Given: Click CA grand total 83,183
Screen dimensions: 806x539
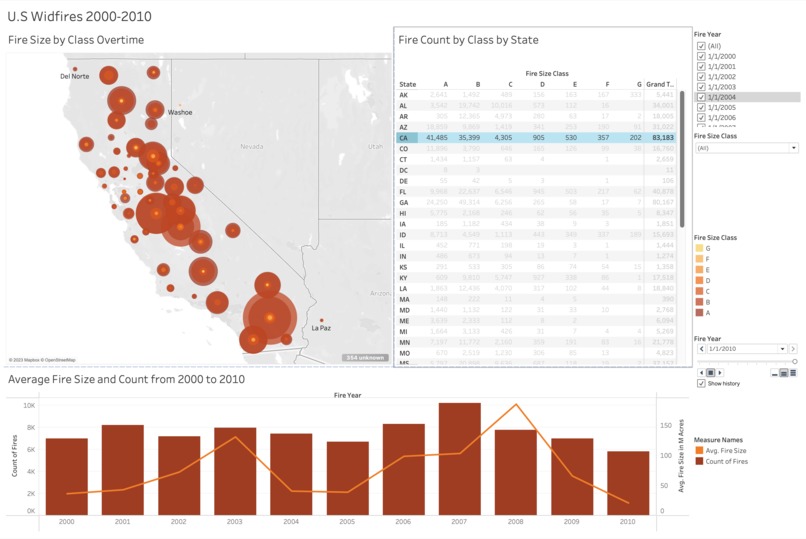Looking at the screenshot, I should (x=663, y=138).
